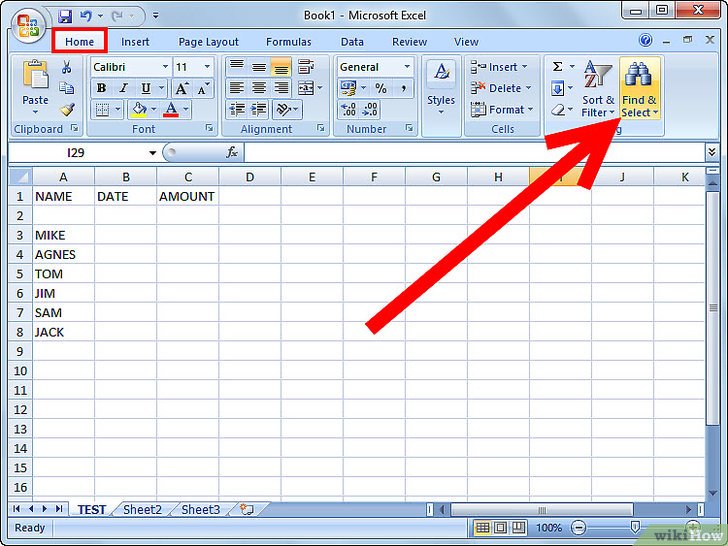The image size is (728, 546).
Task: Insert a new worksheet tab
Action: (247, 509)
